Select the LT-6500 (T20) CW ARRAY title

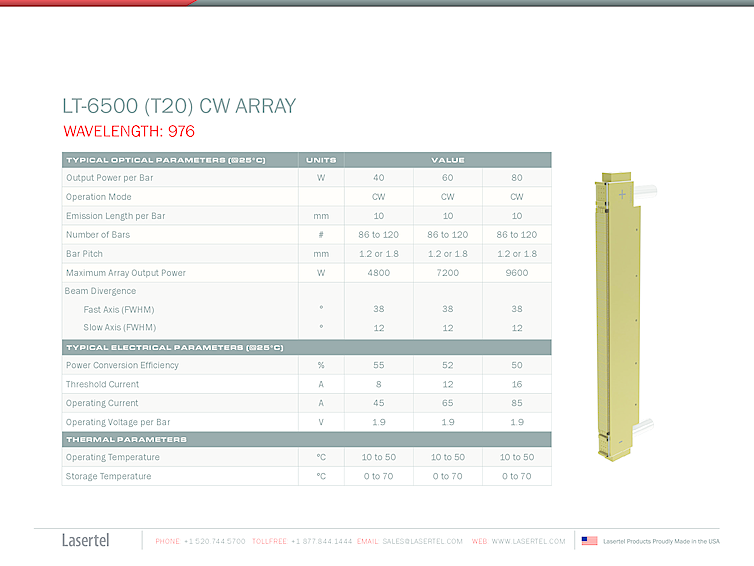178,106
